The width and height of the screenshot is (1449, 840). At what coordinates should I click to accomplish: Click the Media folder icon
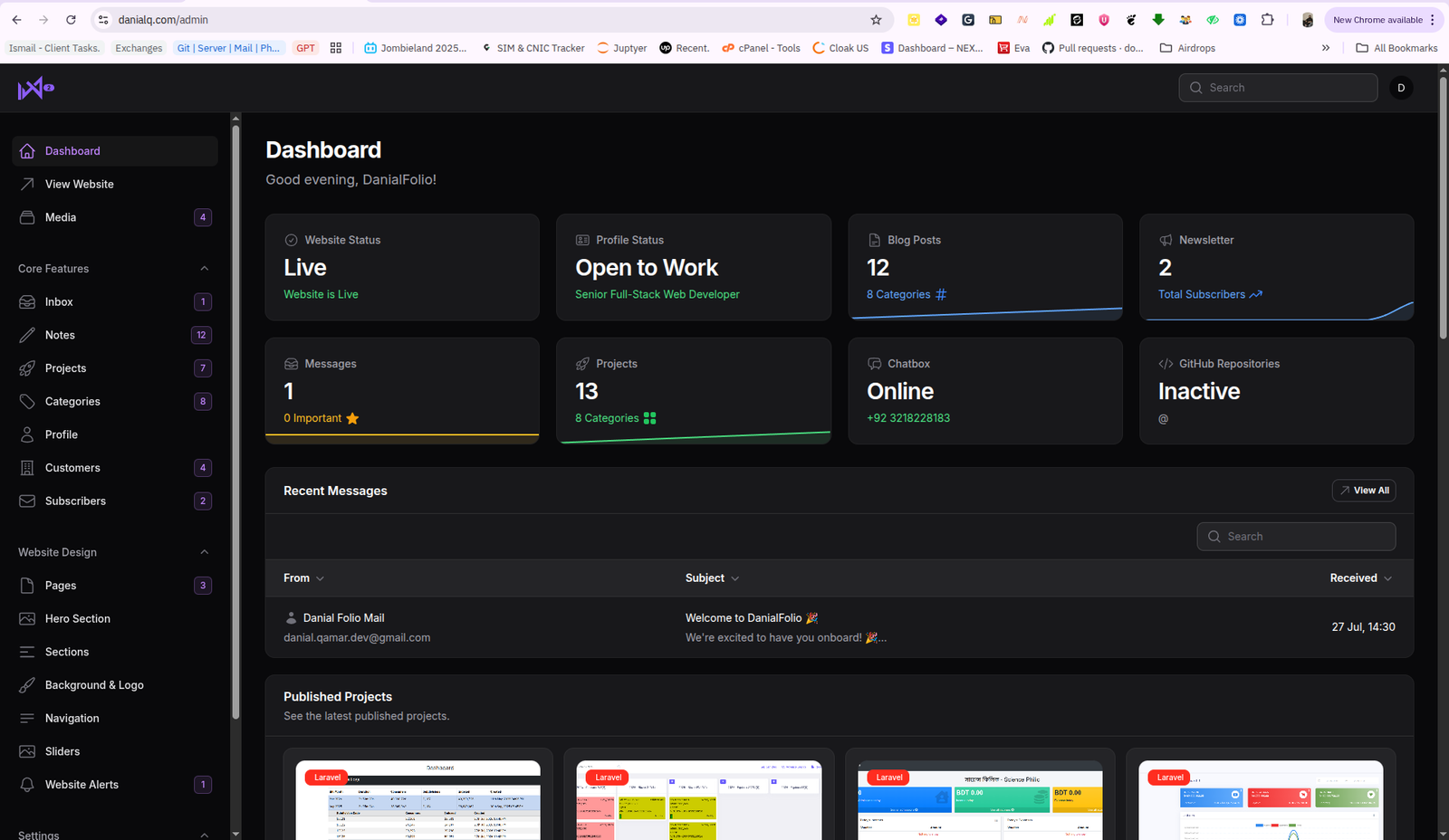coord(27,217)
